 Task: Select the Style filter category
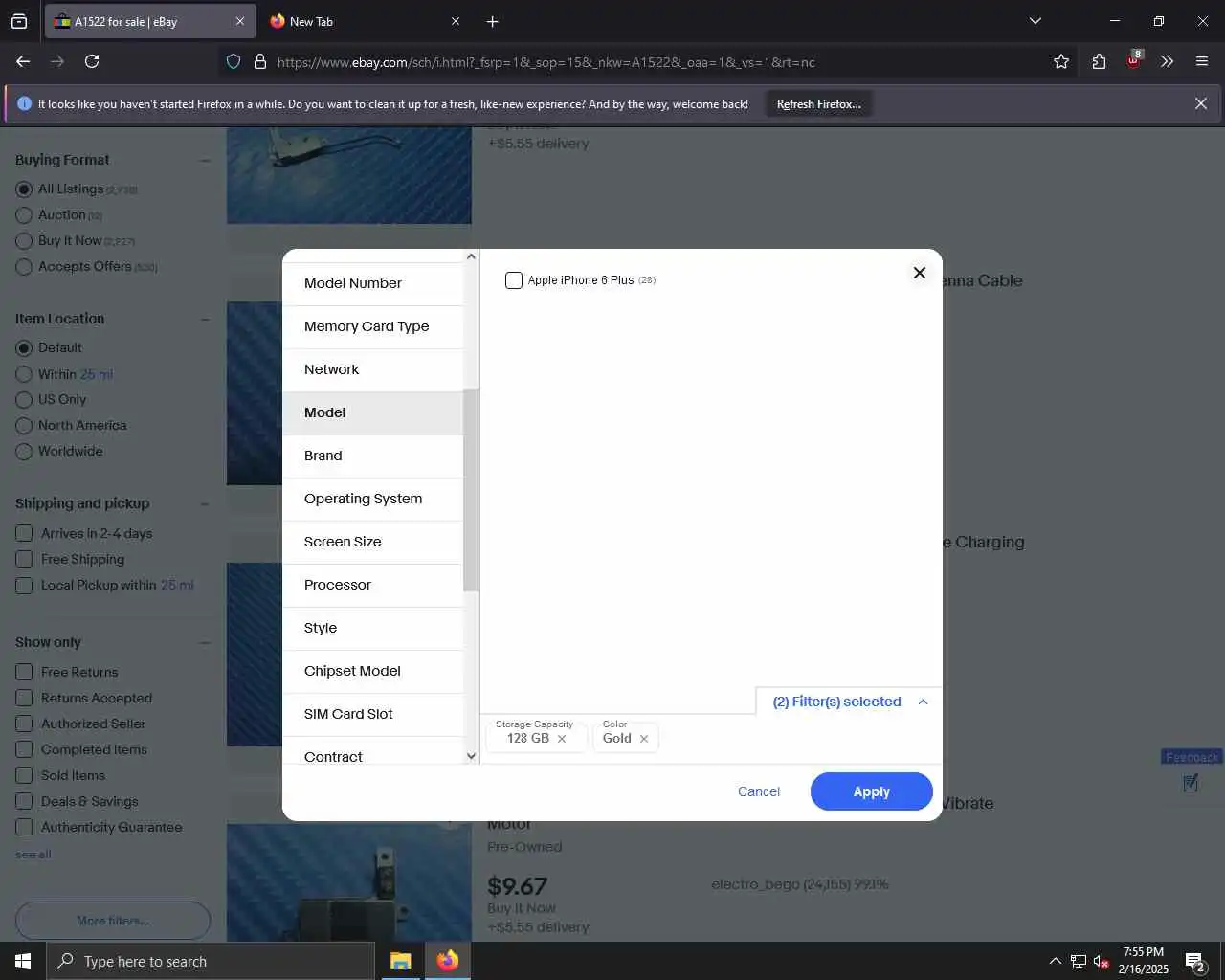click(x=373, y=628)
